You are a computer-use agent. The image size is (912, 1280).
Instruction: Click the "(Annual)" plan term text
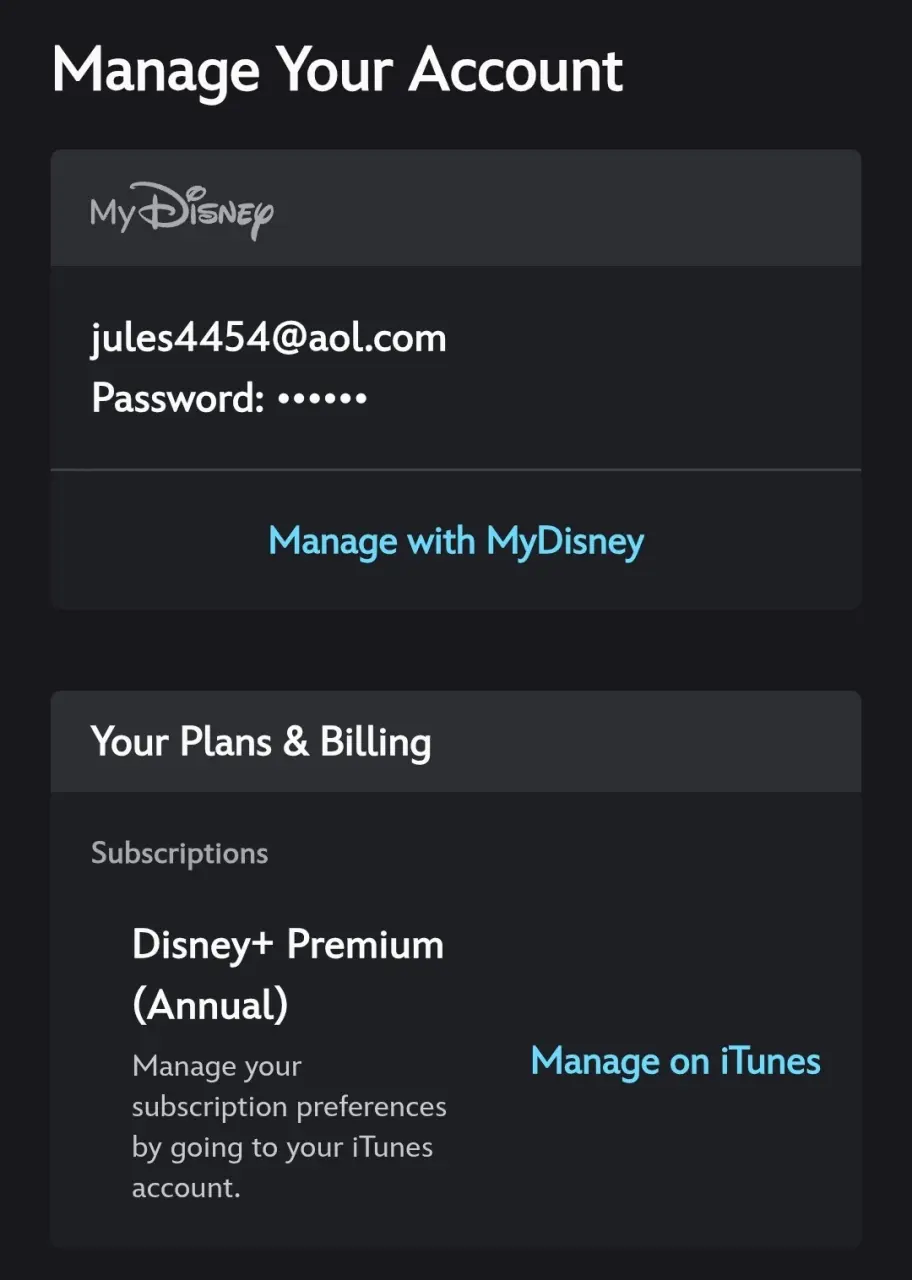click(x=210, y=1005)
